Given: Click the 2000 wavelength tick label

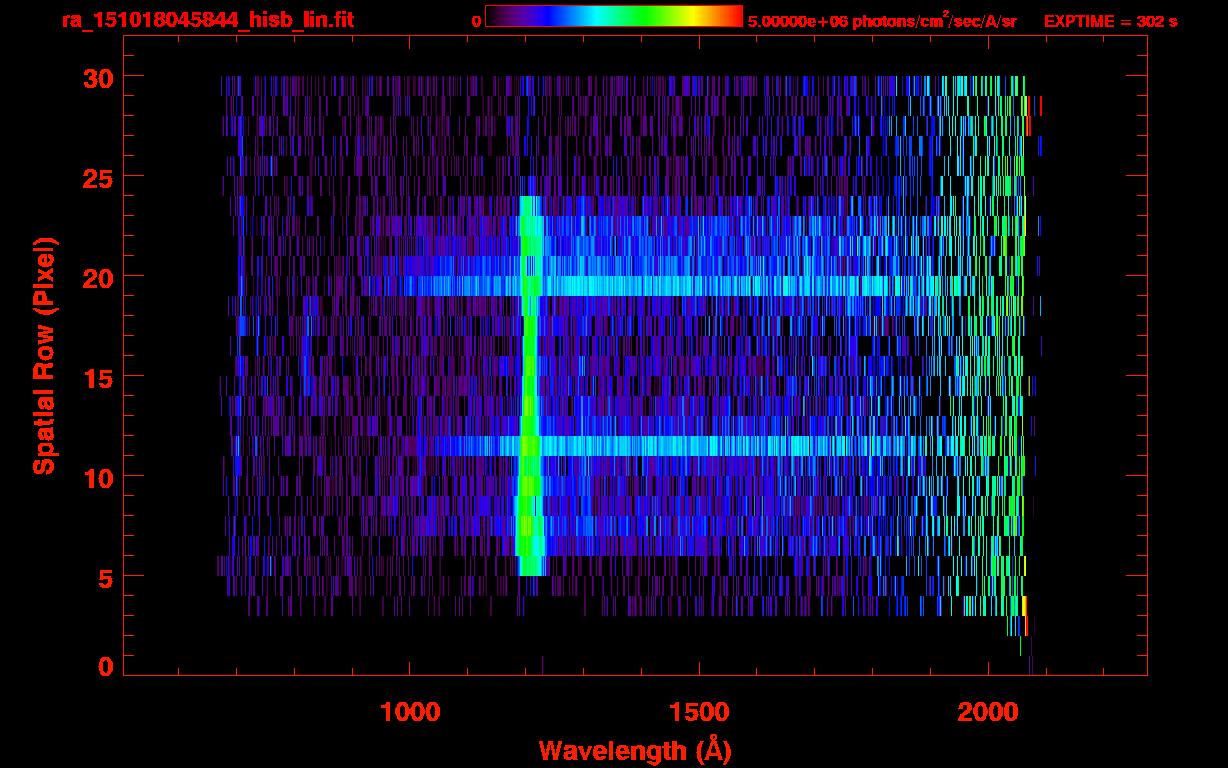Looking at the screenshot, I should (x=986, y=713).
